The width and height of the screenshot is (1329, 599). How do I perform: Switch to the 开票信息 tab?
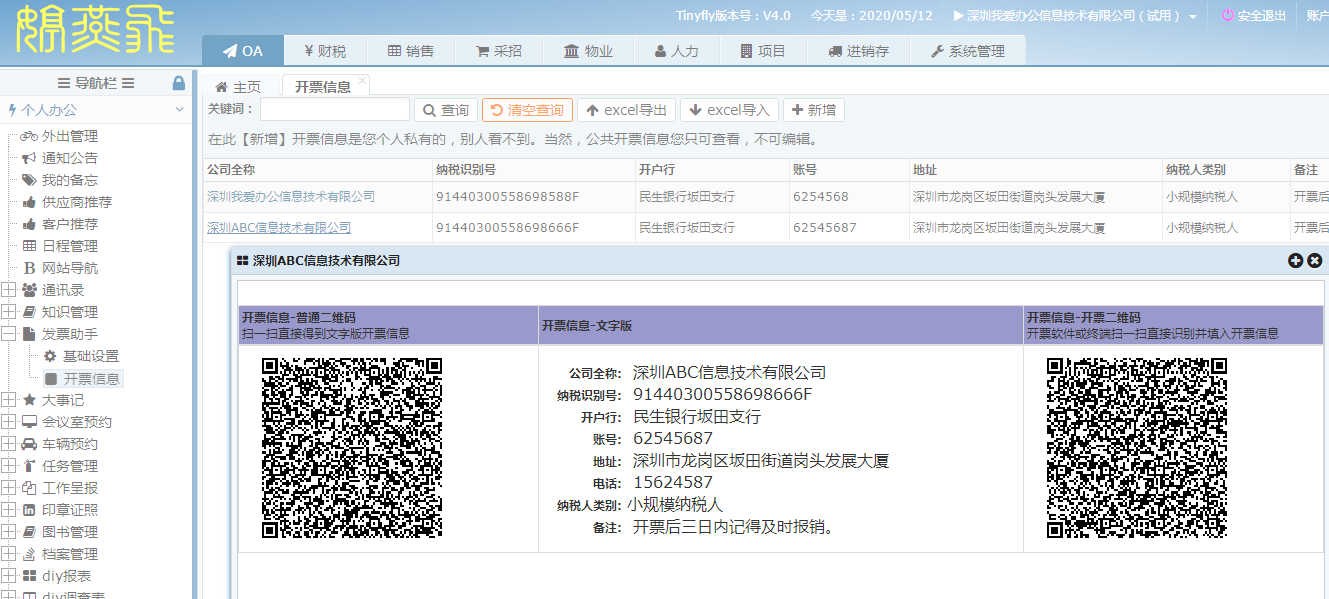(x=323, y=87)
